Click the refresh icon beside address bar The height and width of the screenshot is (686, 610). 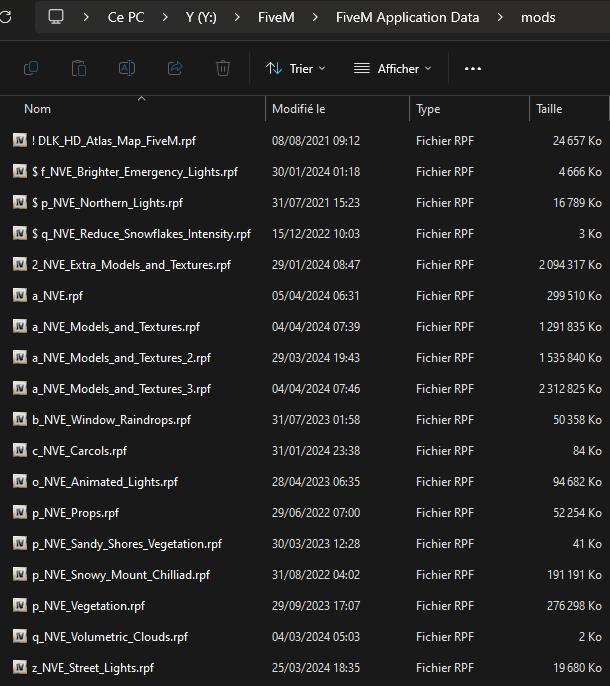pyautogui.click(x=5, y=18)
